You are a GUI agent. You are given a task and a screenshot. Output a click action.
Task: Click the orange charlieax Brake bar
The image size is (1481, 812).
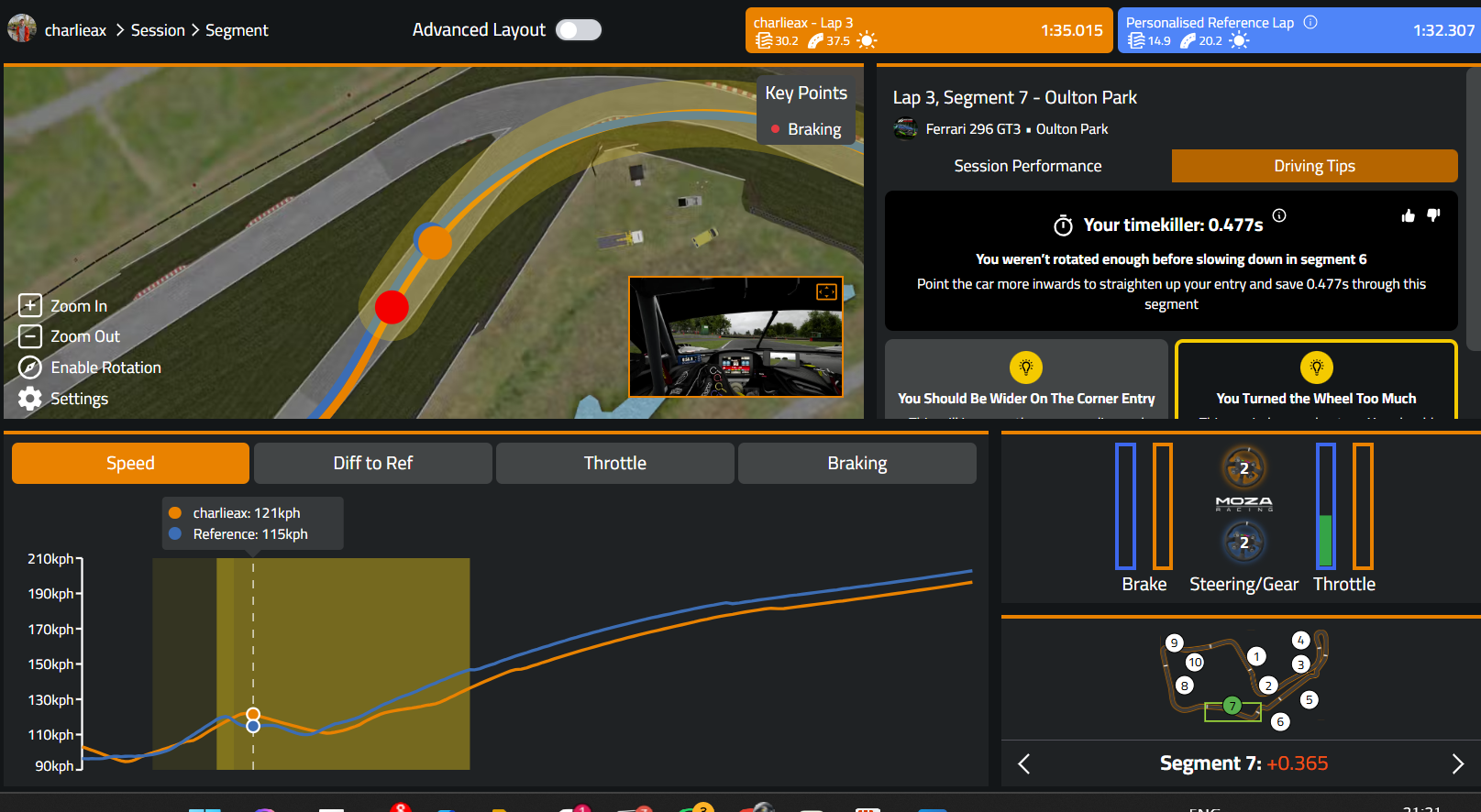click(x=1163, y=506)
